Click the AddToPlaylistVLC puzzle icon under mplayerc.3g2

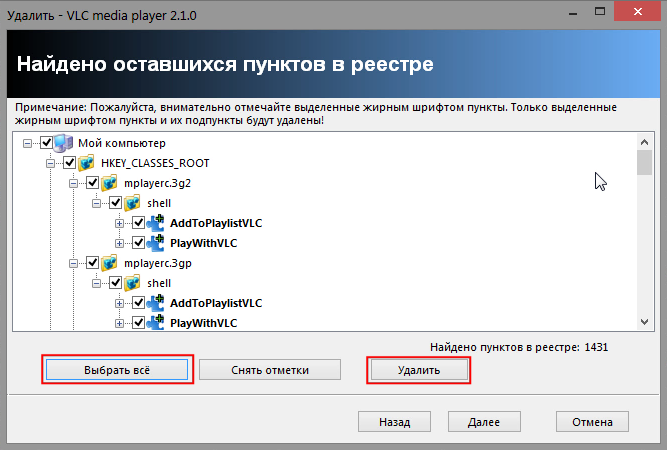click(x=157, y=223)
